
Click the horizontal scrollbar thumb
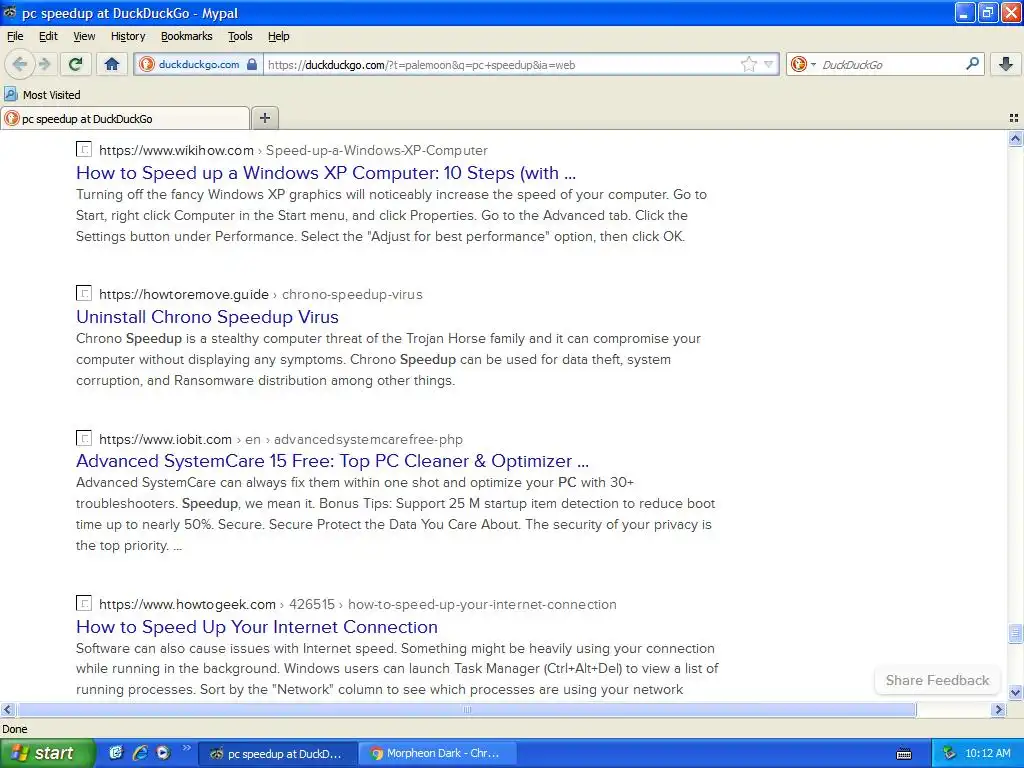466,709
